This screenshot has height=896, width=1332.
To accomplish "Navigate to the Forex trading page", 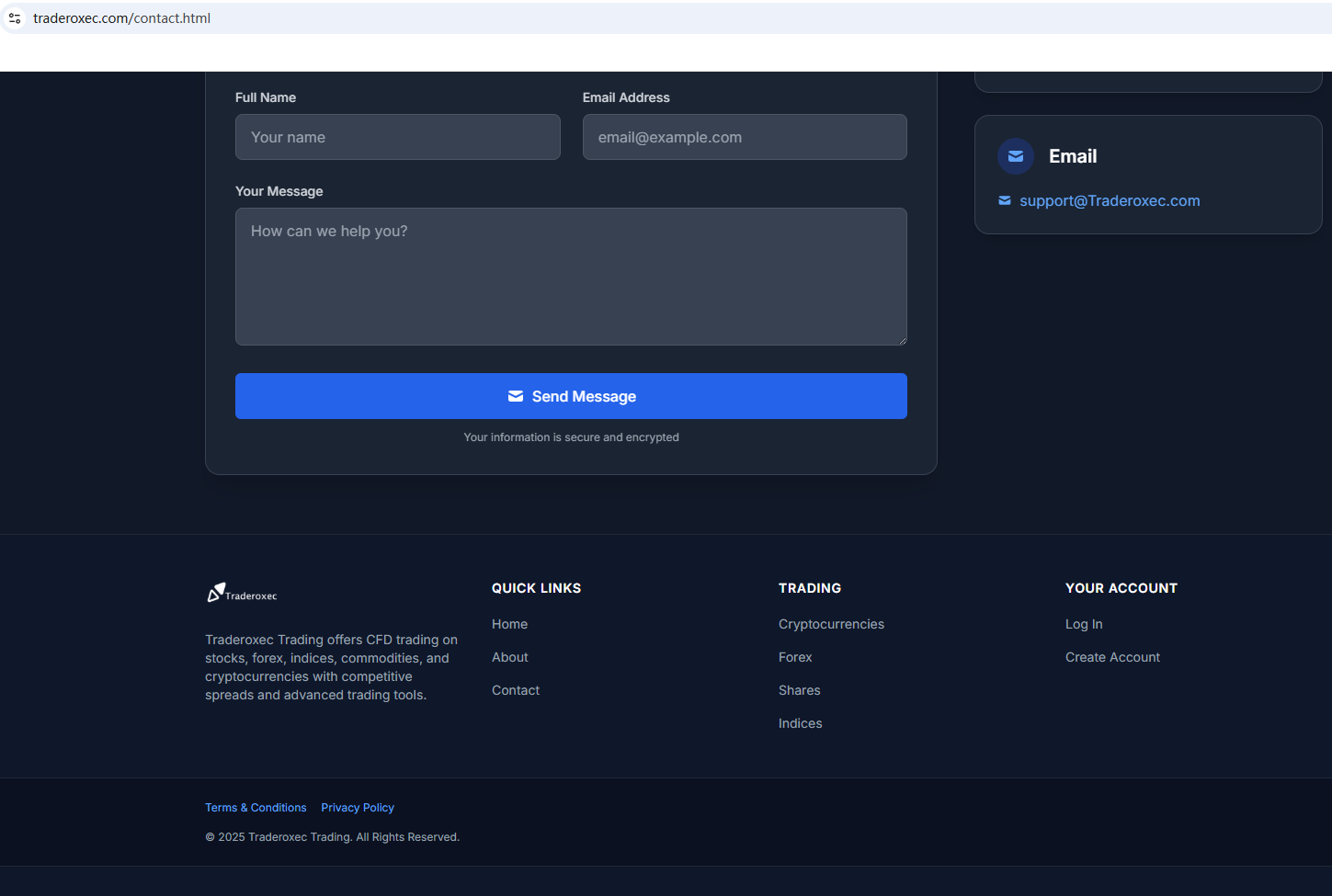I will (795, 657).
